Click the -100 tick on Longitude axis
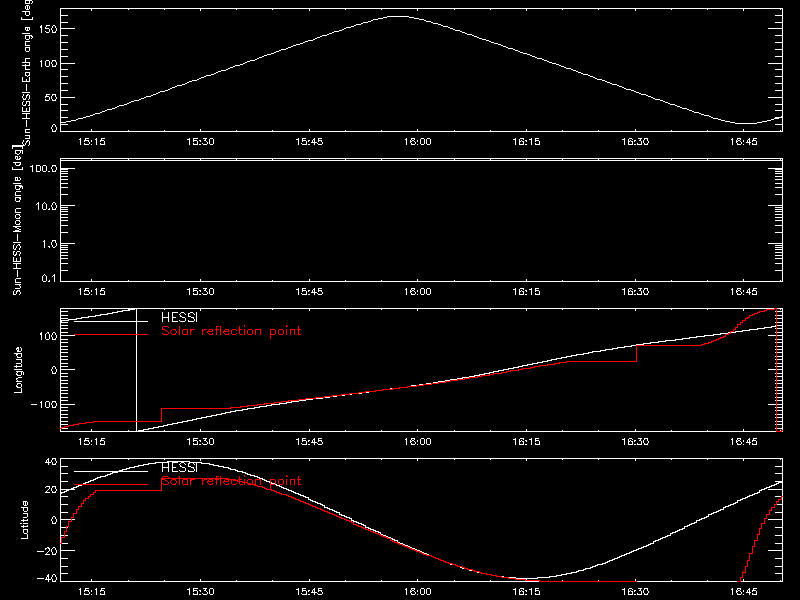800x600 pixels. (44, 404)
